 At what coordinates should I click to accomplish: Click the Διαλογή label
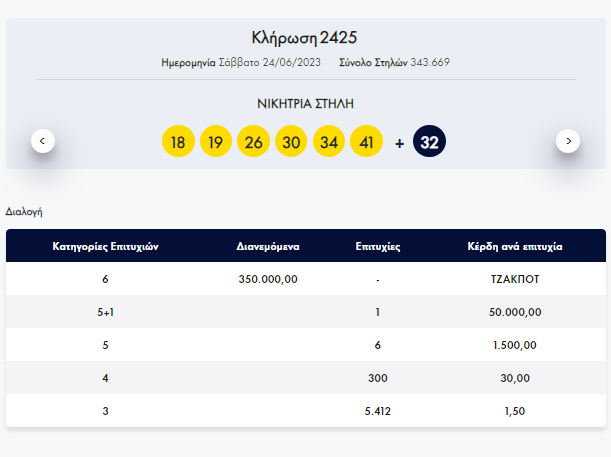pos(24,212)
